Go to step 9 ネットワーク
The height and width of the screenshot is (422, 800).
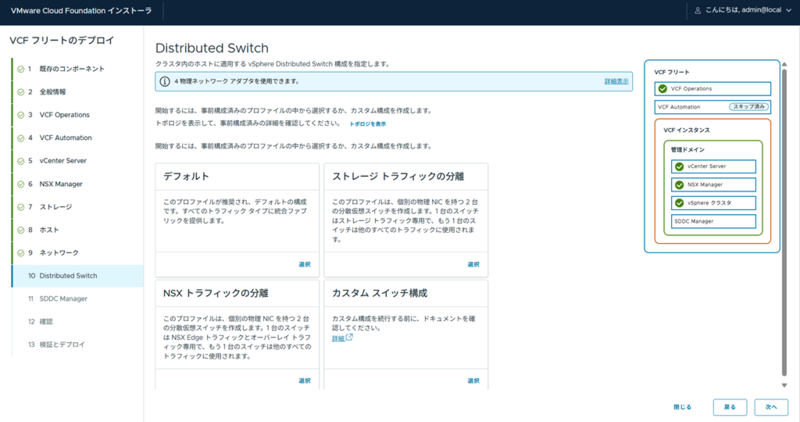[x=59, y=253]
